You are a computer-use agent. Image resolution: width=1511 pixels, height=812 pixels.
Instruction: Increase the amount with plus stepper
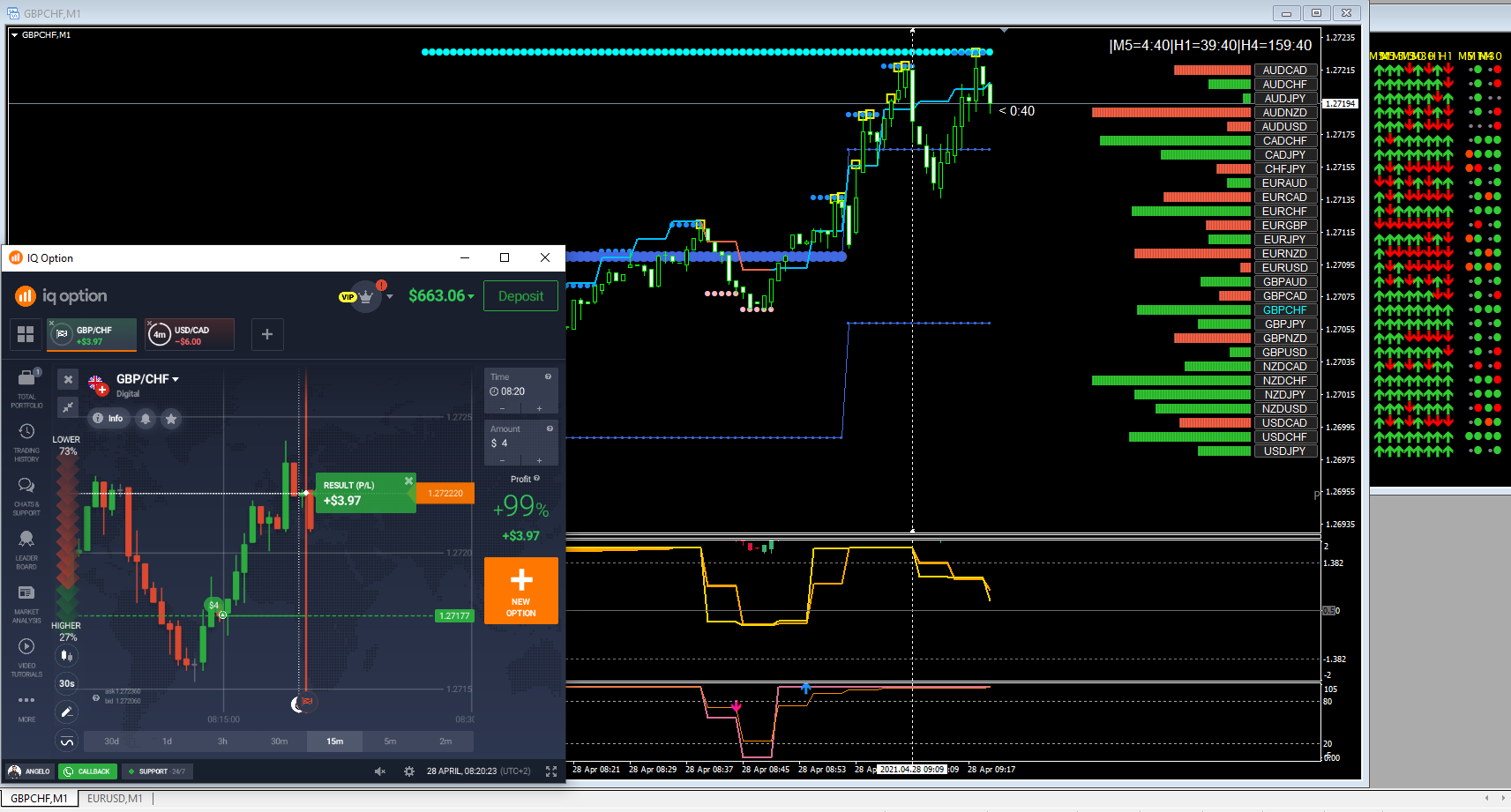tap(540, 460)
